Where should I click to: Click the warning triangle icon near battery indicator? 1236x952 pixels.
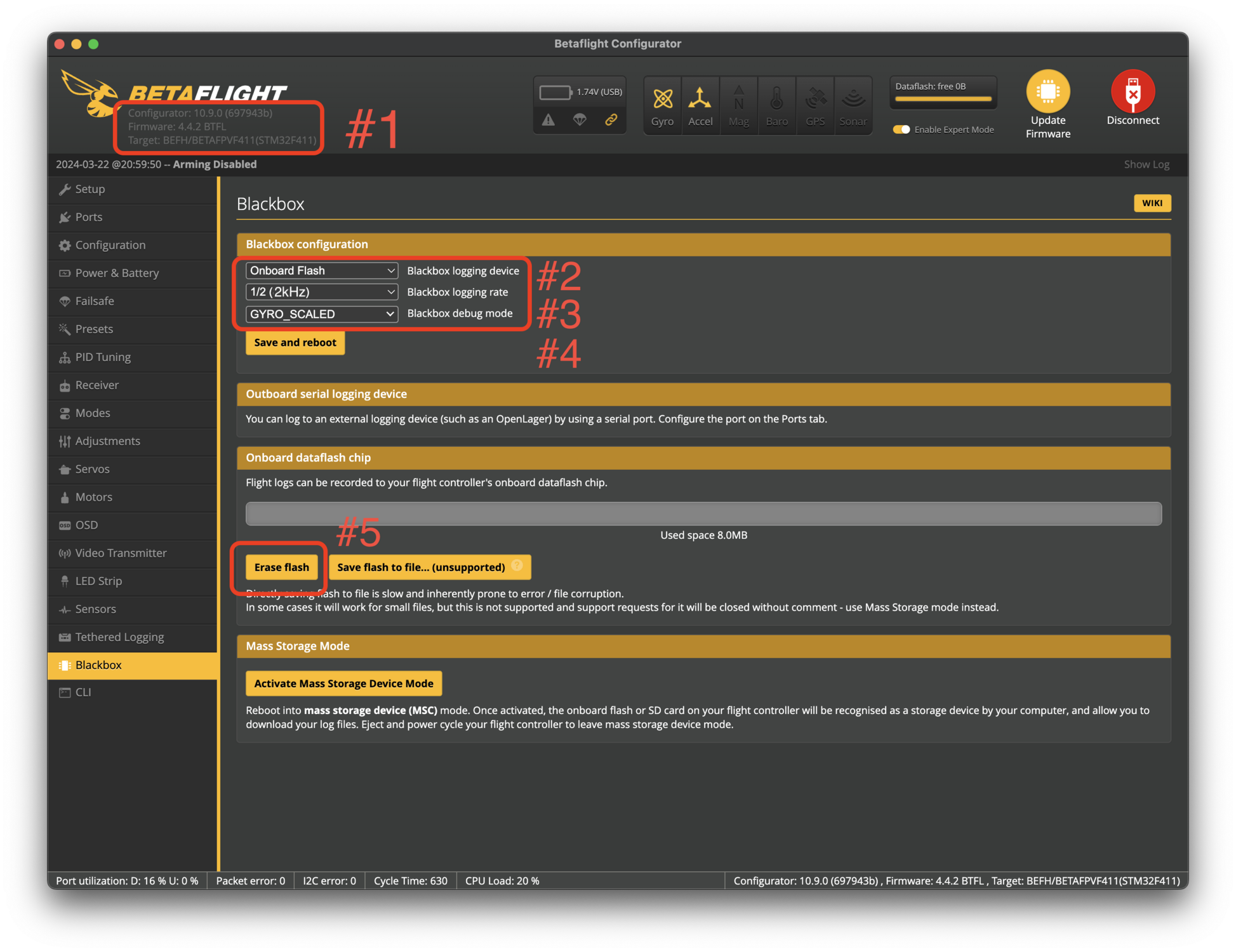[548, 119]
